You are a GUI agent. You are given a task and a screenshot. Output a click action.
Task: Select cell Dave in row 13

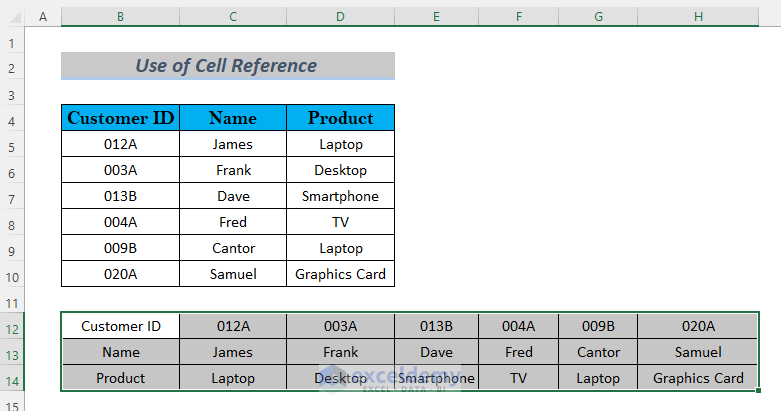(x=436, y=352)
